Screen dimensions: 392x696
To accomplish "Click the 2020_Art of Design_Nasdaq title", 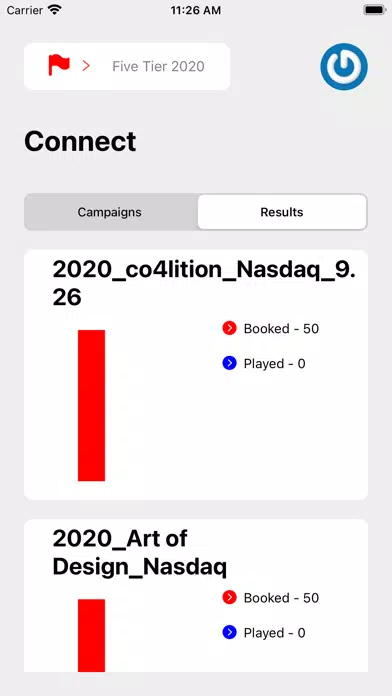I will [139, 552].
